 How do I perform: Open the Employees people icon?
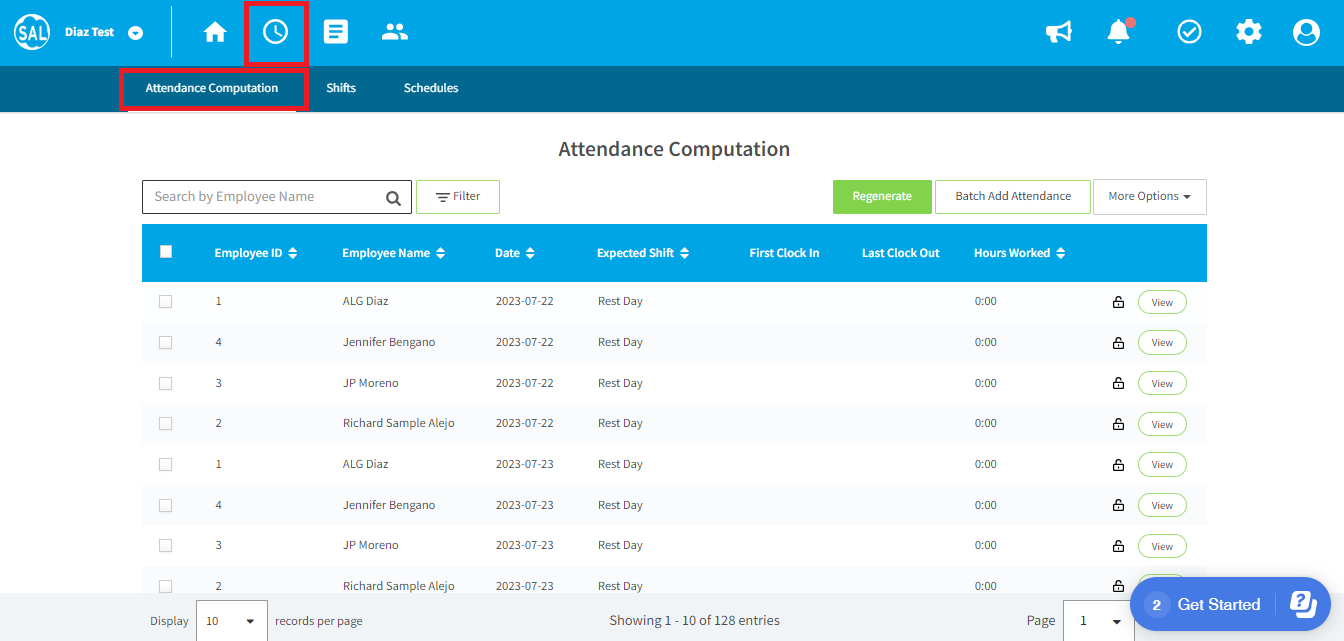[395, 32]
